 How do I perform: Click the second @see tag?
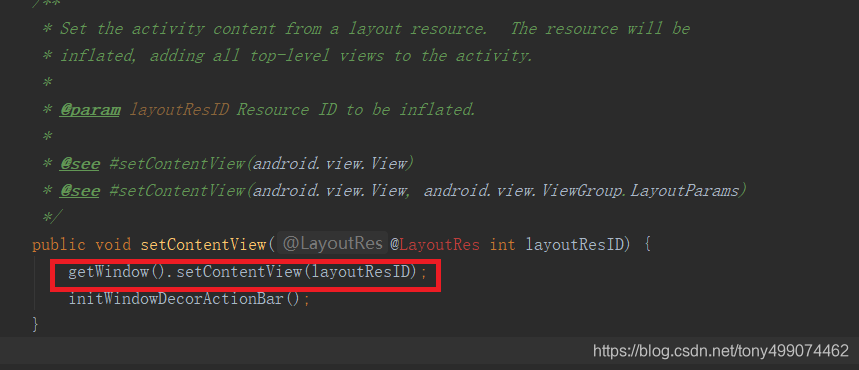[79, 191]
